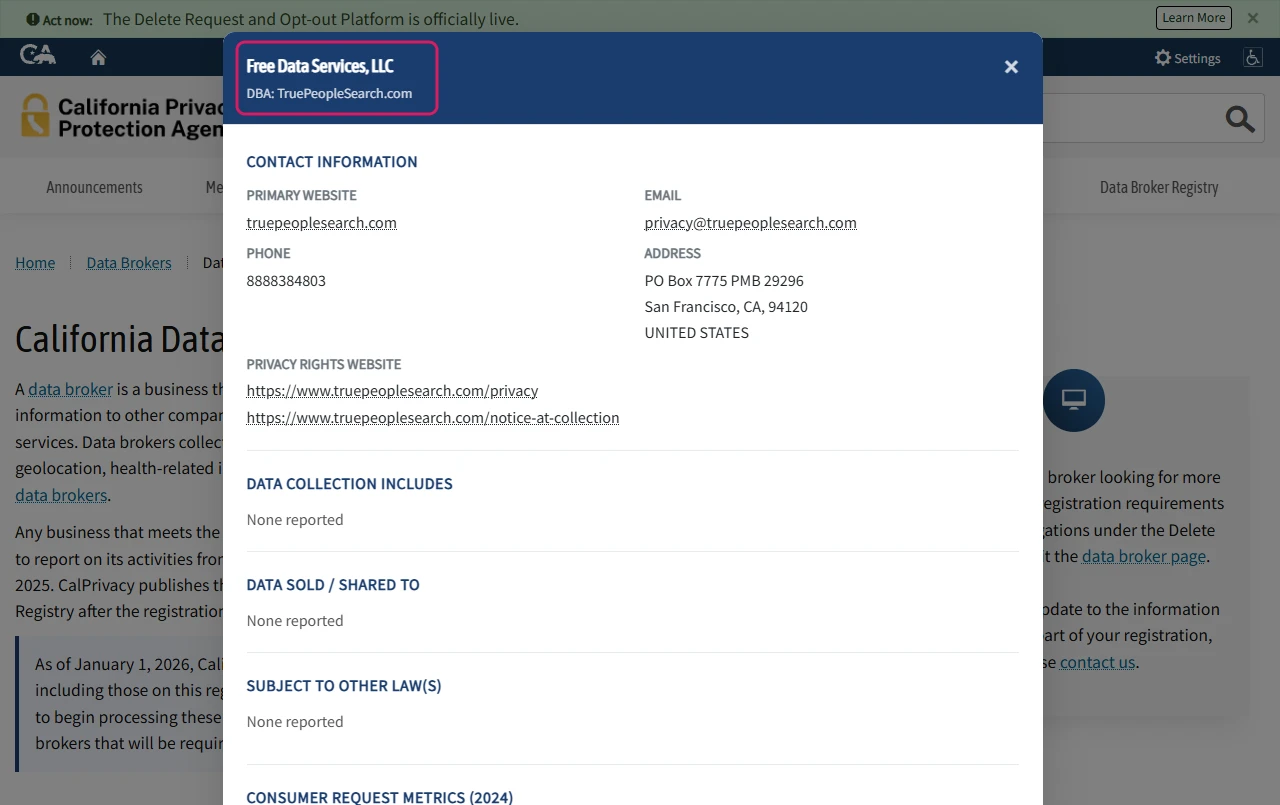Open the truepeoplesearch.com primary website link
The height and width of the screenshot is (805, 1280).
click(322, 223)
